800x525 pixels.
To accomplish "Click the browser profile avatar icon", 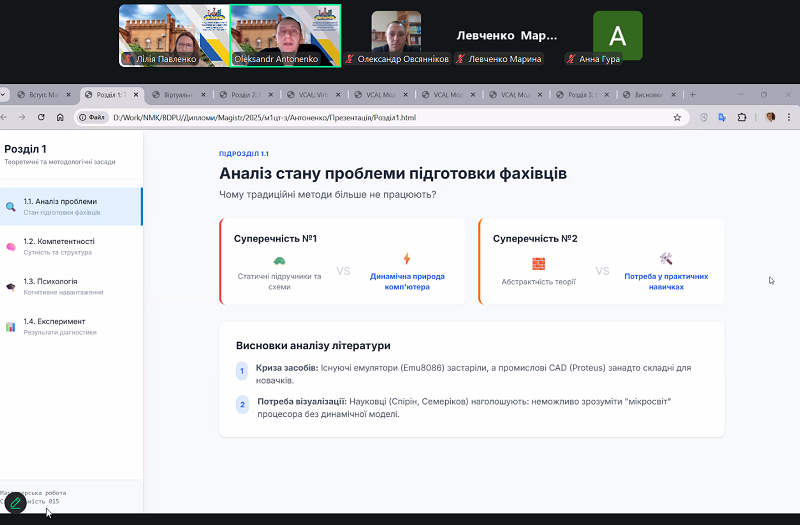I will pyautogui.click(x=770, y=117).
